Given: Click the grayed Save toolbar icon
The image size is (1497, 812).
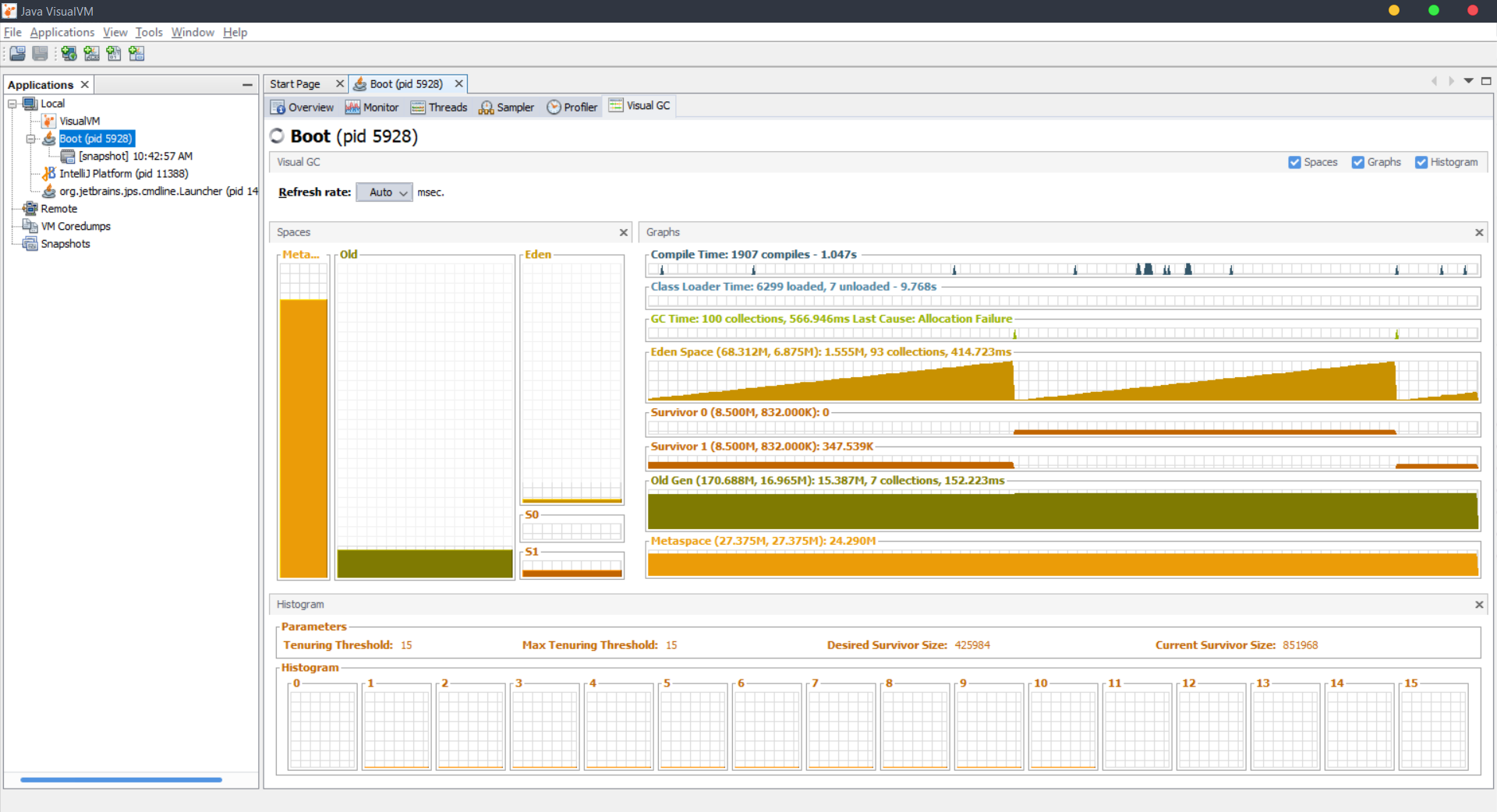Looking at the screenshot, I should click(x=40, y=54).
